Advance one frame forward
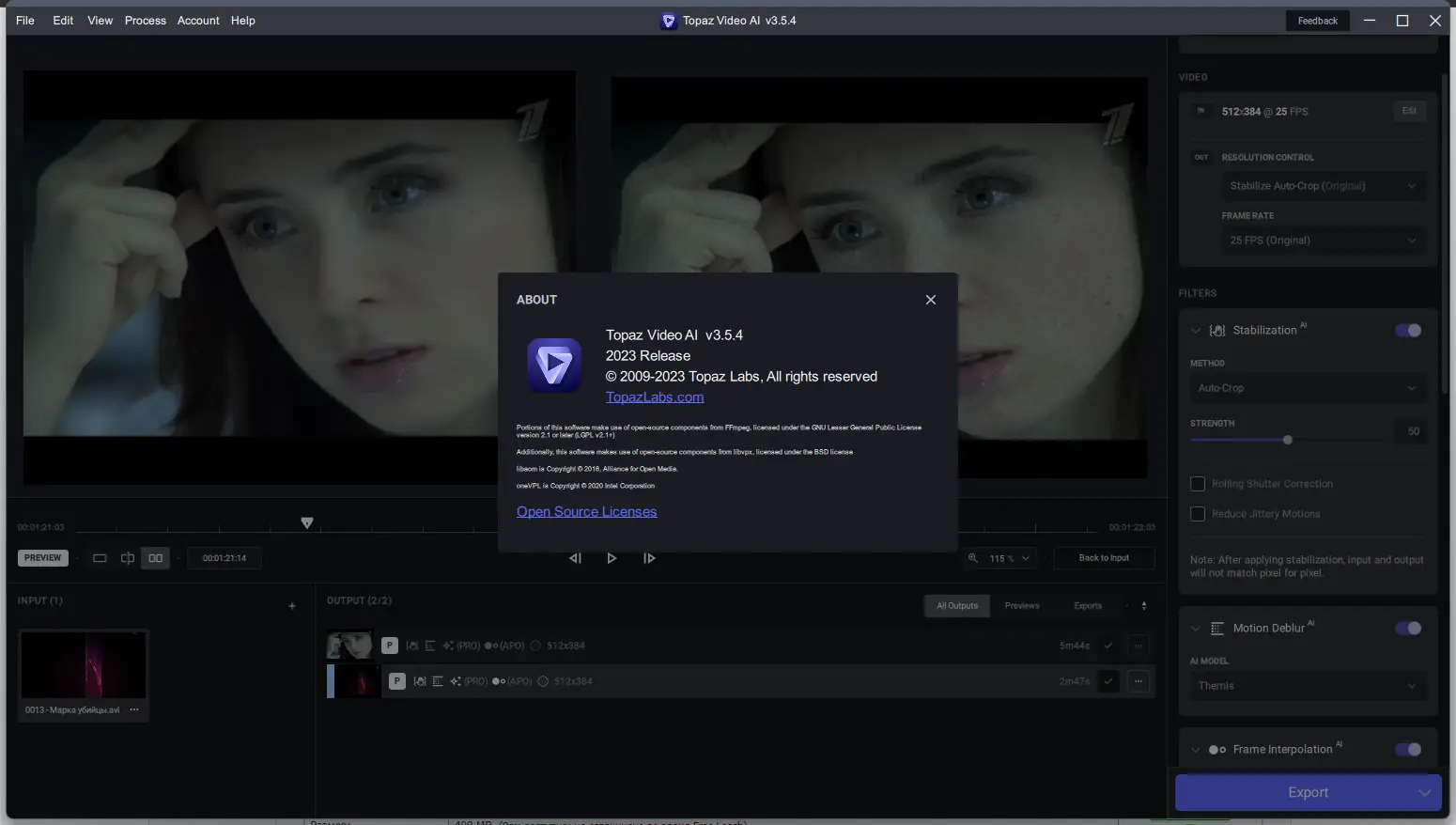 coord(649,557)
